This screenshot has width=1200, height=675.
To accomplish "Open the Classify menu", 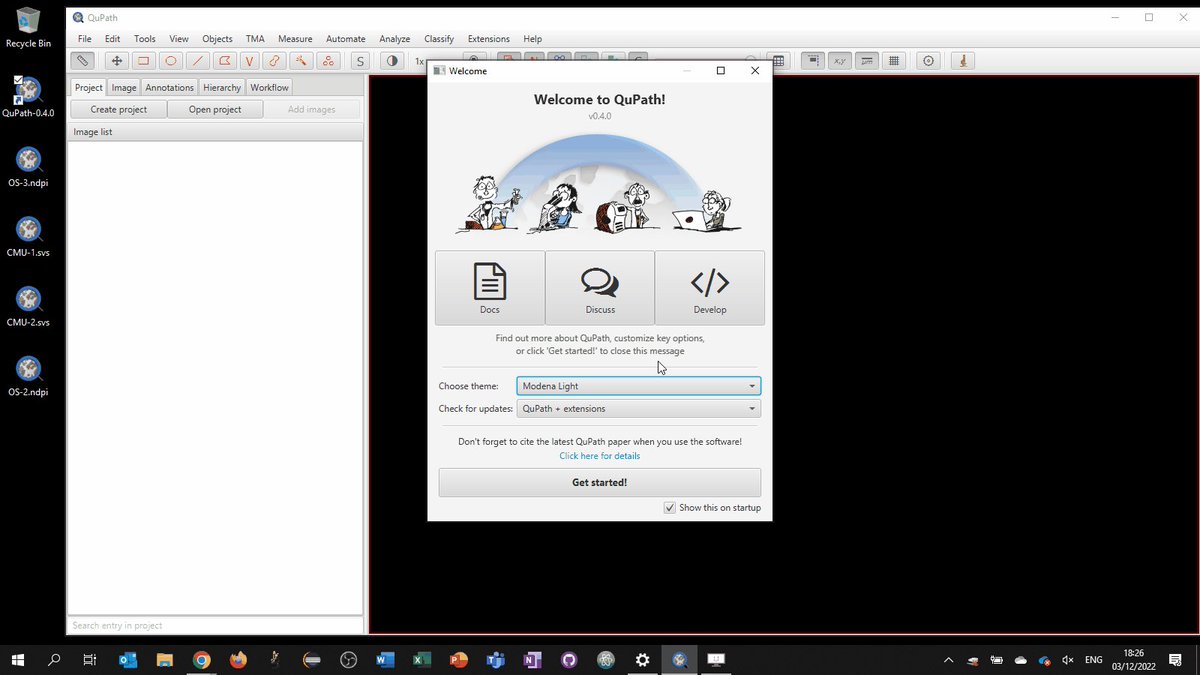I will (x=439, y=39).
